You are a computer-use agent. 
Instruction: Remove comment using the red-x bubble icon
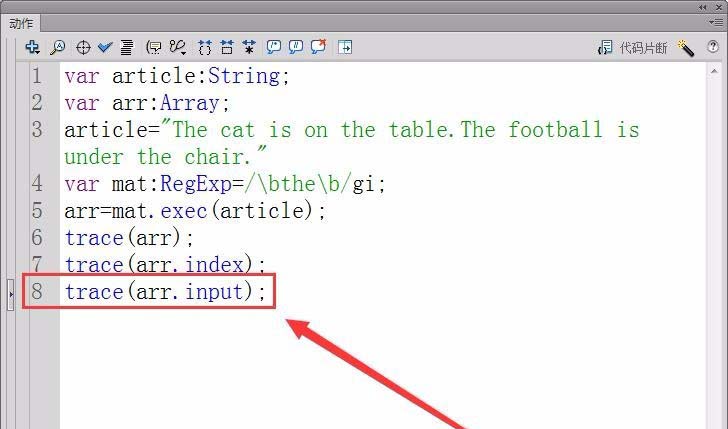click(318, 46)
